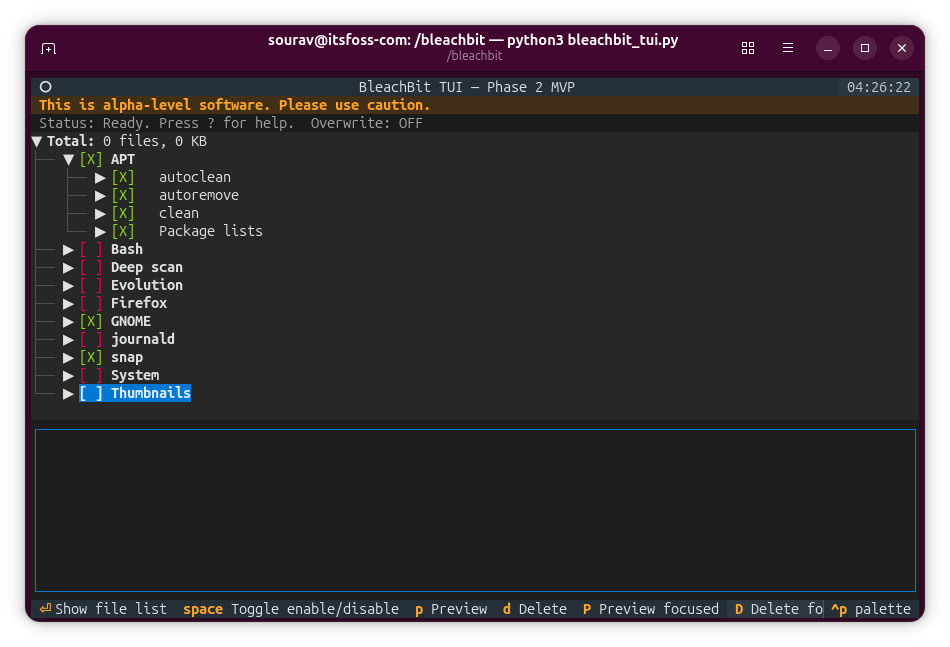Expand the autoclean node arrow
Viewport: 950px width, 647px height.
pos(100,178)
